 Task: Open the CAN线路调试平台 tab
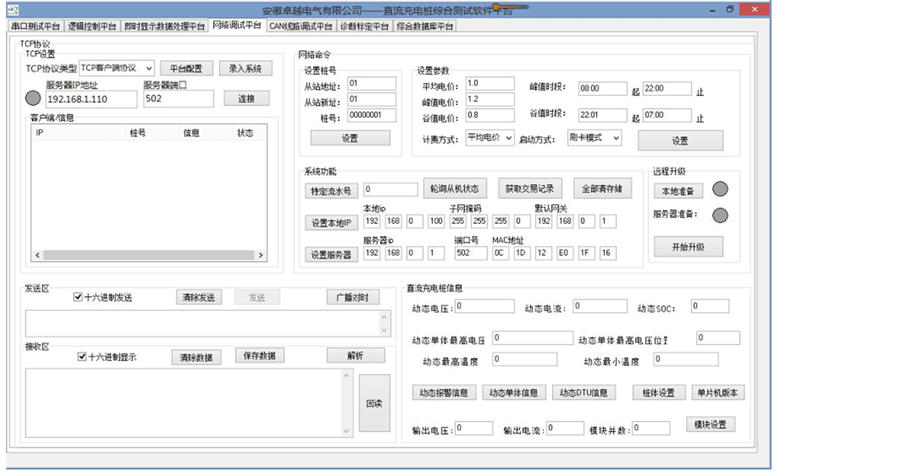coord(299,26)
